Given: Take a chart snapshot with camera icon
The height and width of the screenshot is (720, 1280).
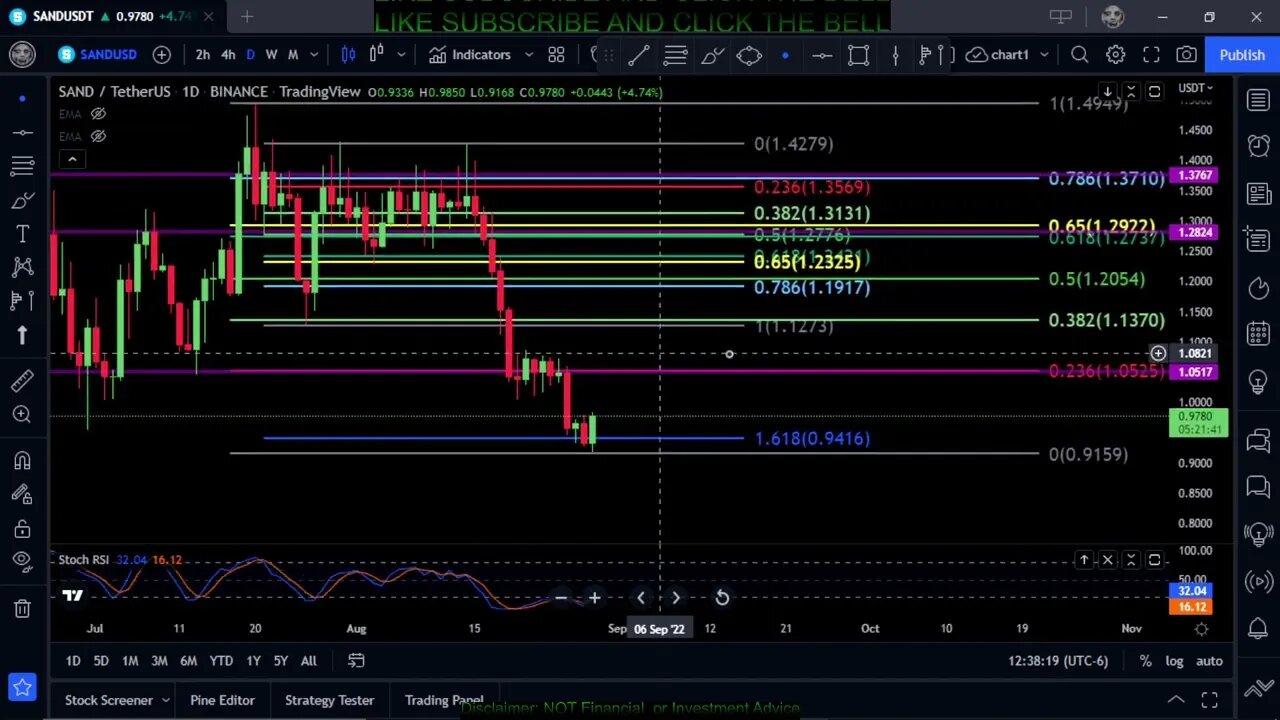Looking at the screenshot, I should pos(1186,55).
